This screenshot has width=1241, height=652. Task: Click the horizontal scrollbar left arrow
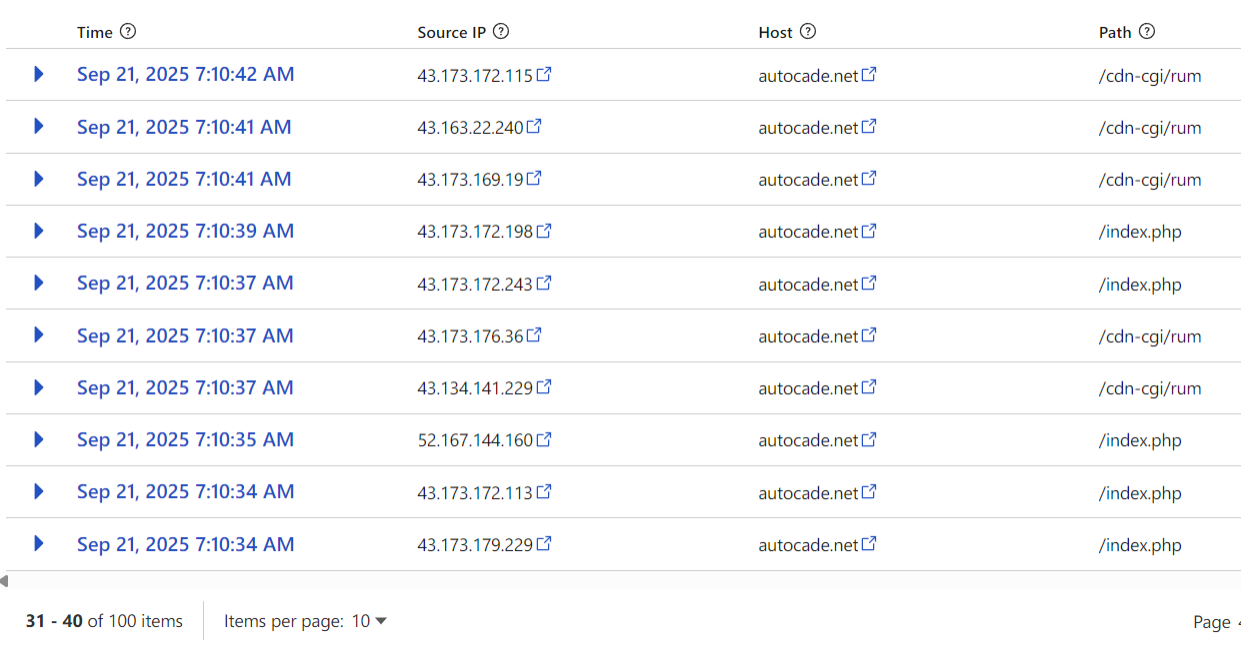click(x=4, y=581)
